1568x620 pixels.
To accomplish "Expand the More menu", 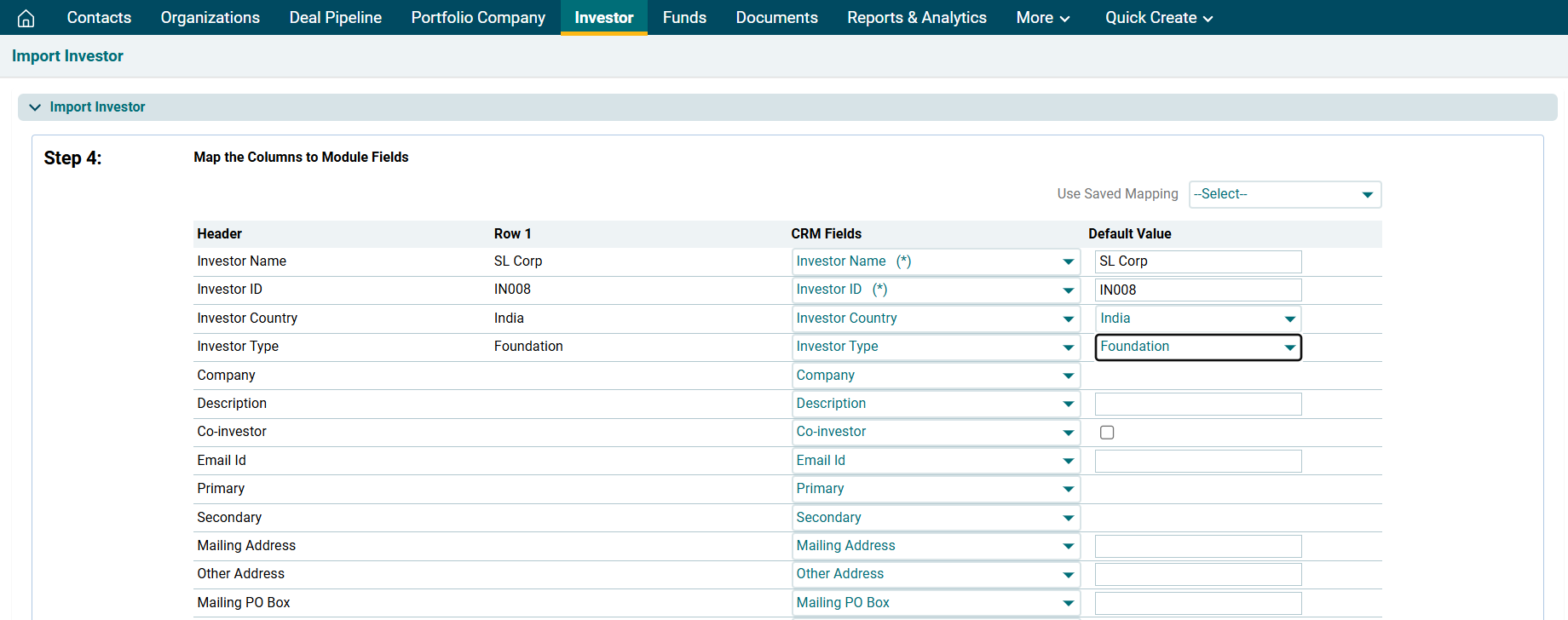I will pos(1042,18).
